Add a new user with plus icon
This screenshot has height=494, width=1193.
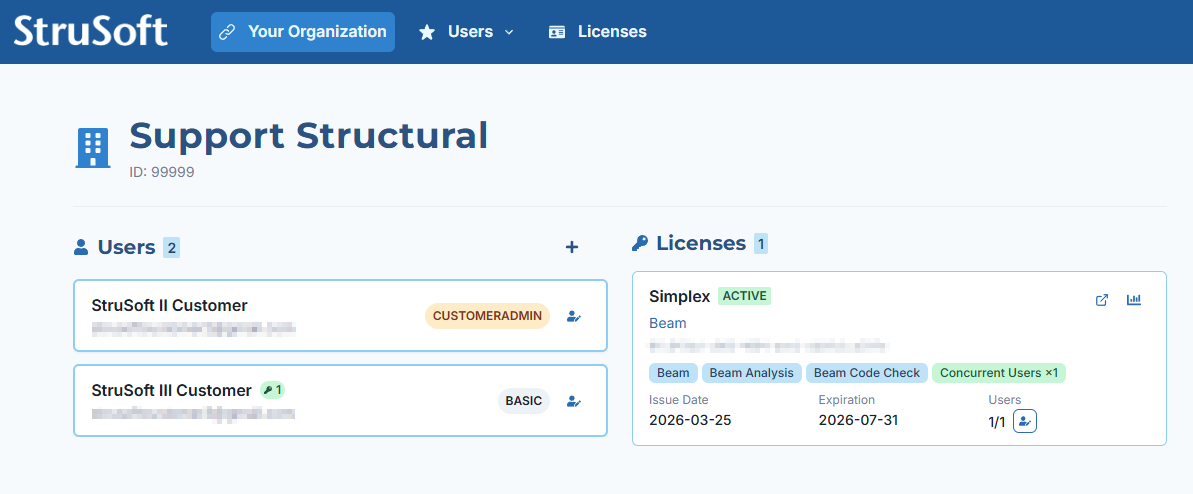[x=572, y=247]
